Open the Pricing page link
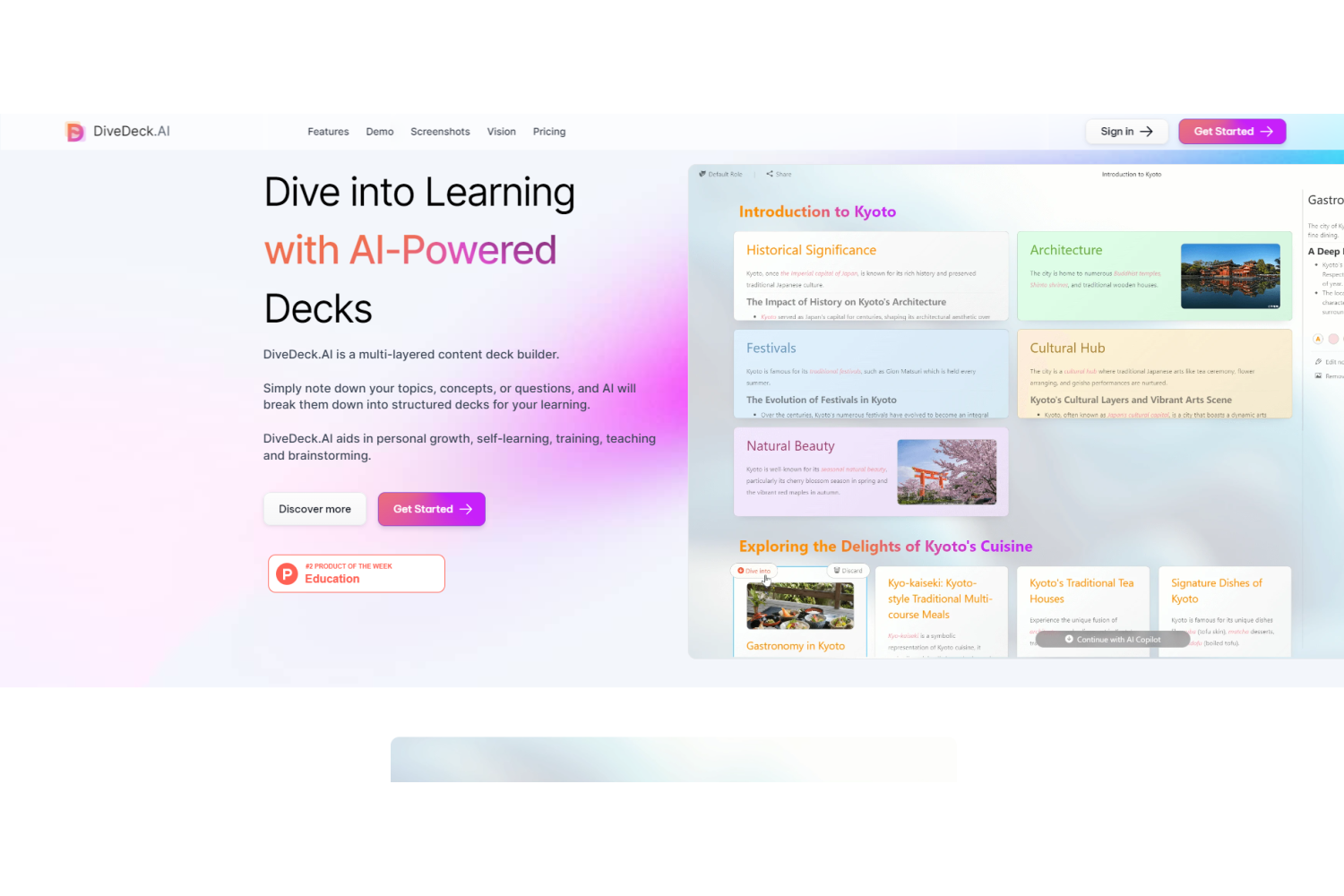 [x=549, y=132]
